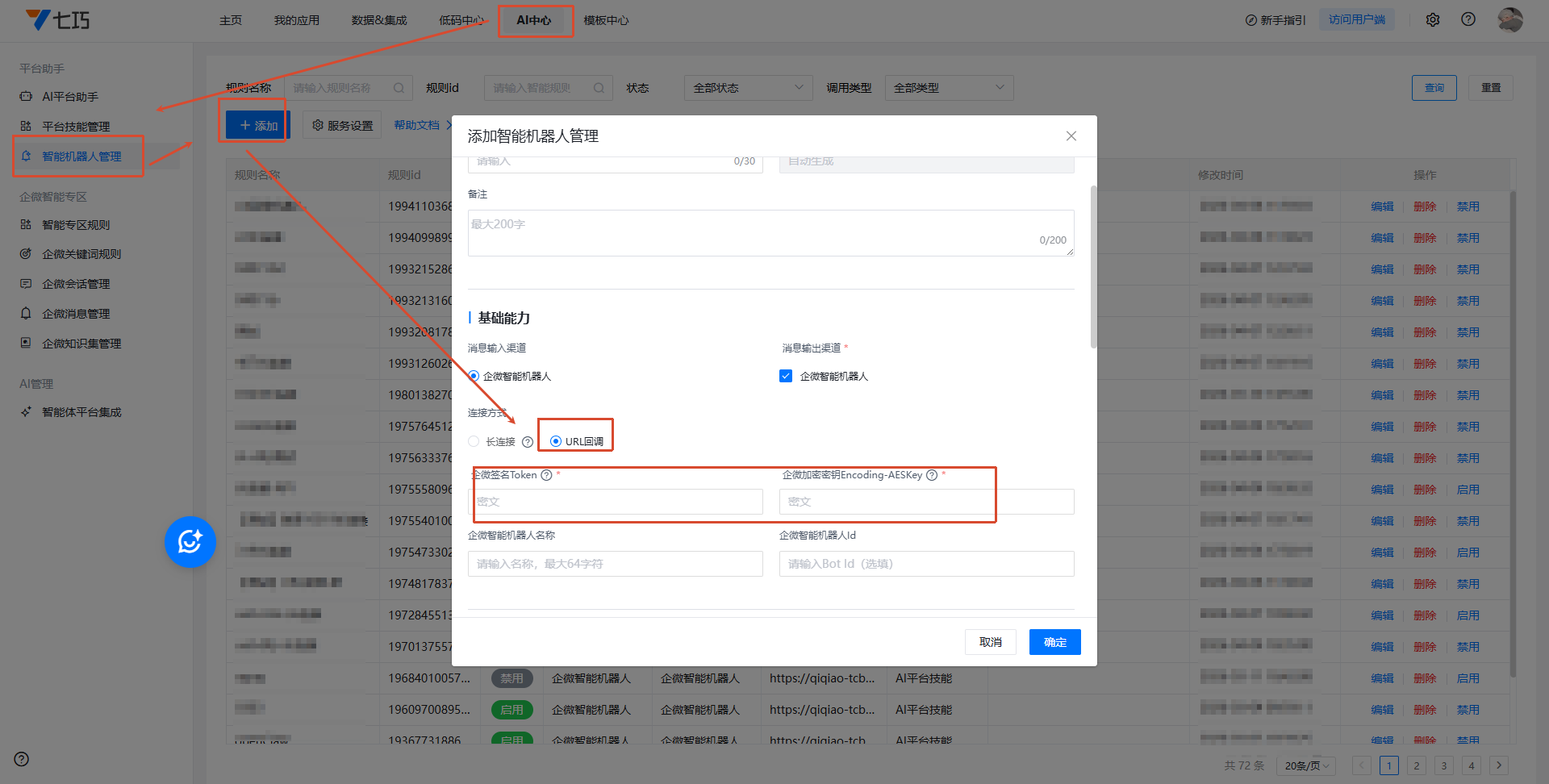1549x784 pixels.
Task: Open the 20条/页 page size dropdown
Action: tap(1306, 765)
